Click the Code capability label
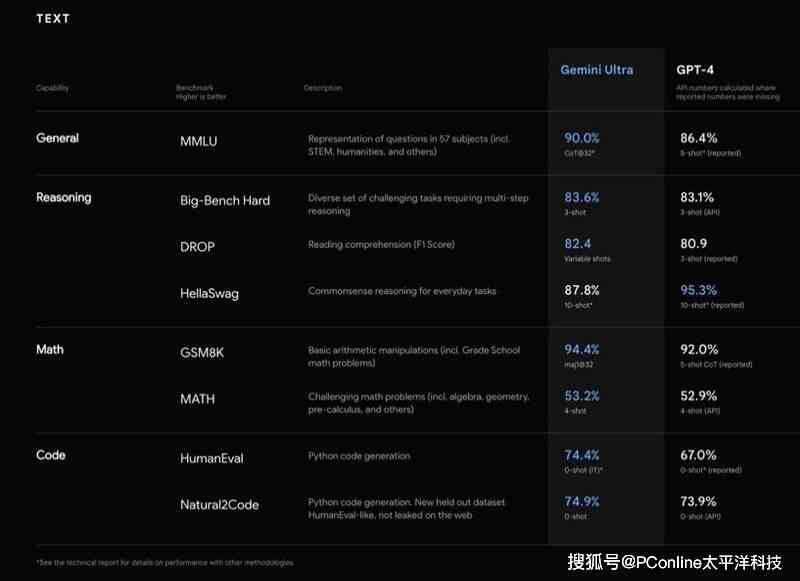Viewport: 800px width, 581px height. point(51,456)
